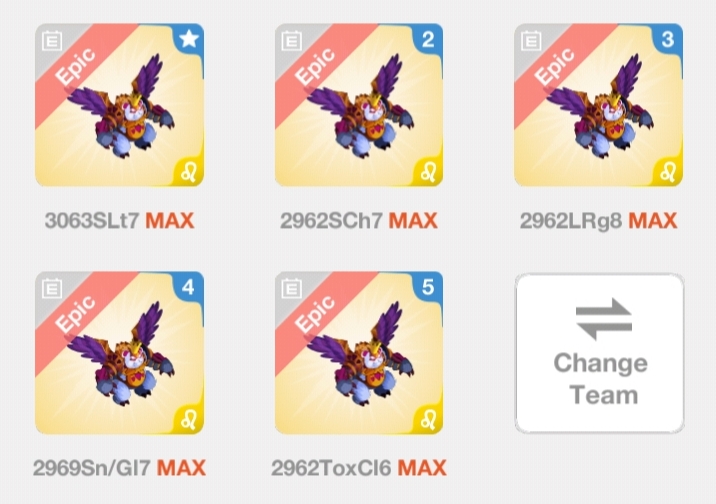Tap the star leader badge on first card
This screenshot has width=716, height=504.
click(x=189, y=39)
